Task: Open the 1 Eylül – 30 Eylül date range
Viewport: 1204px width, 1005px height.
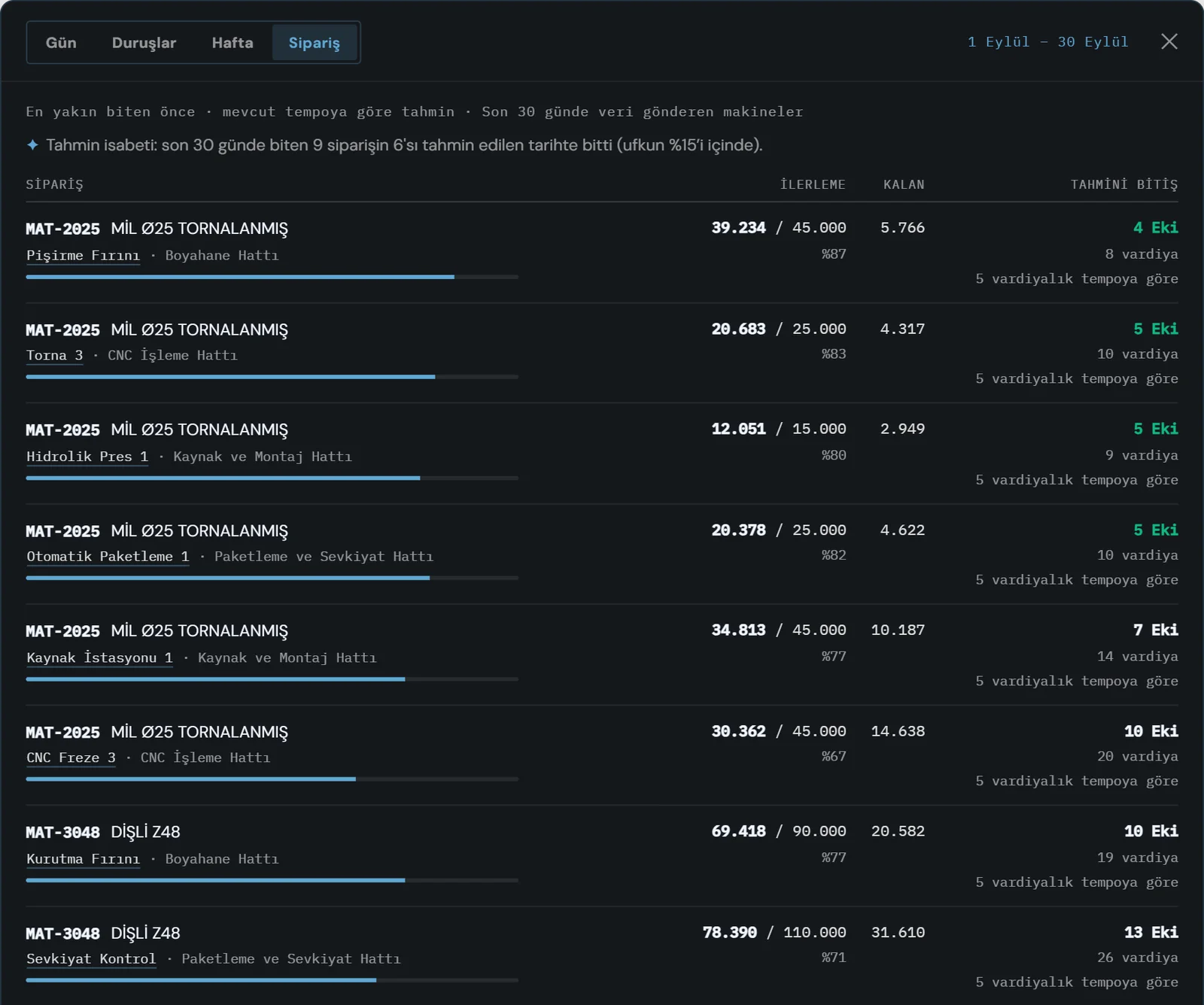Action: [1047, 42]
